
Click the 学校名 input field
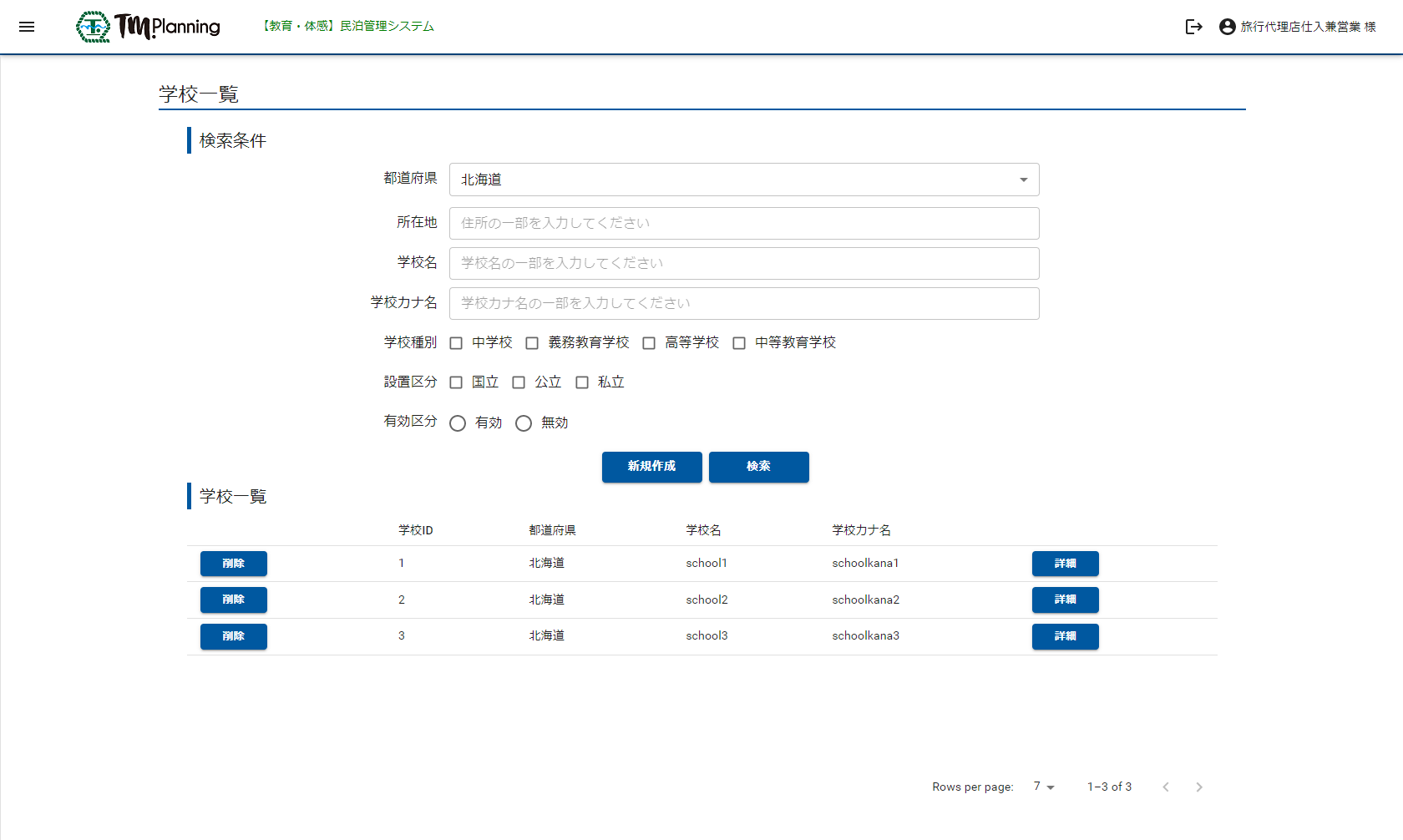click(x=743, y=263)
